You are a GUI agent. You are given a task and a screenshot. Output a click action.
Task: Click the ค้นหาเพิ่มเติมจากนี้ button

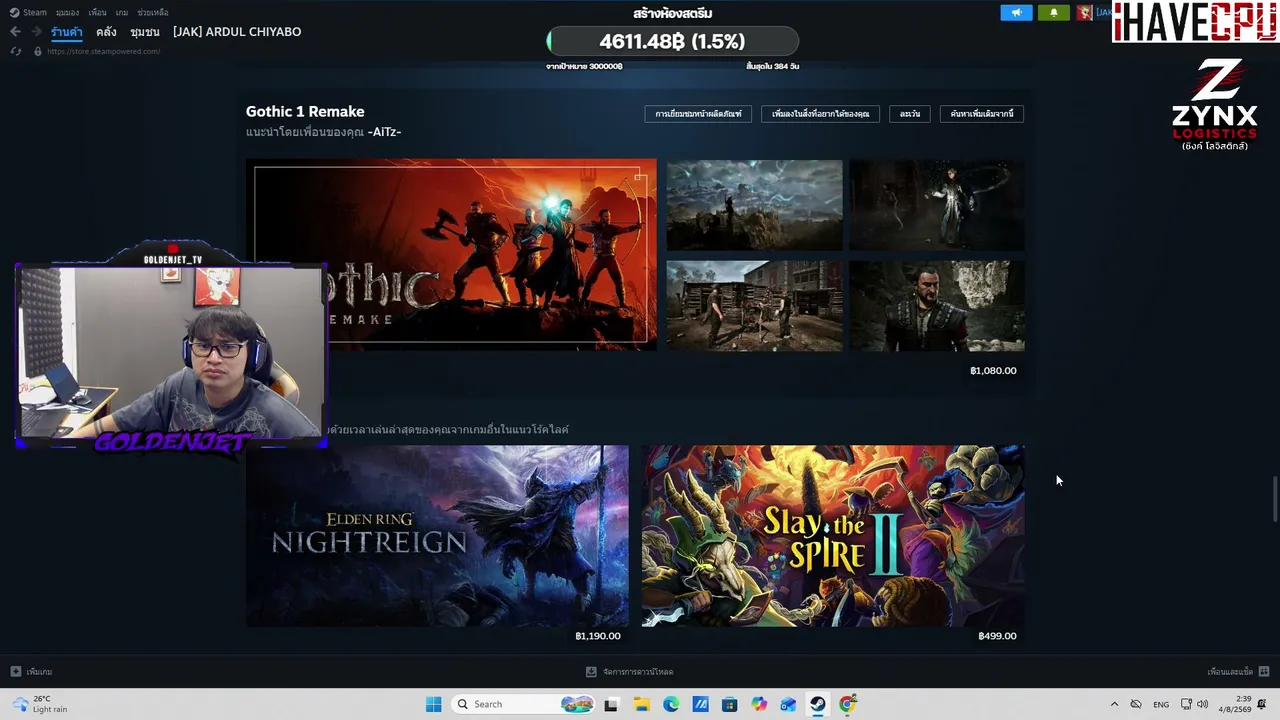click(982, 114)
